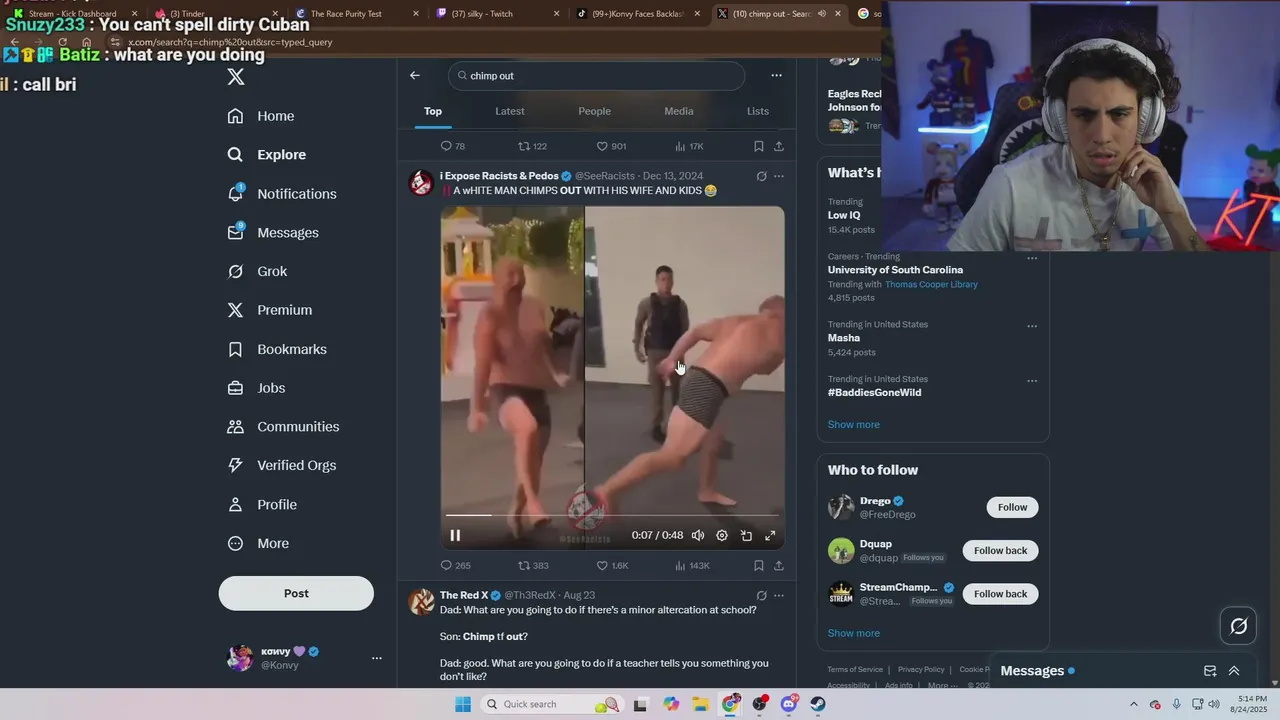Like the post with 1.6K likes
Viewport: 1280px width, 720px height.
tap(613, 566)
